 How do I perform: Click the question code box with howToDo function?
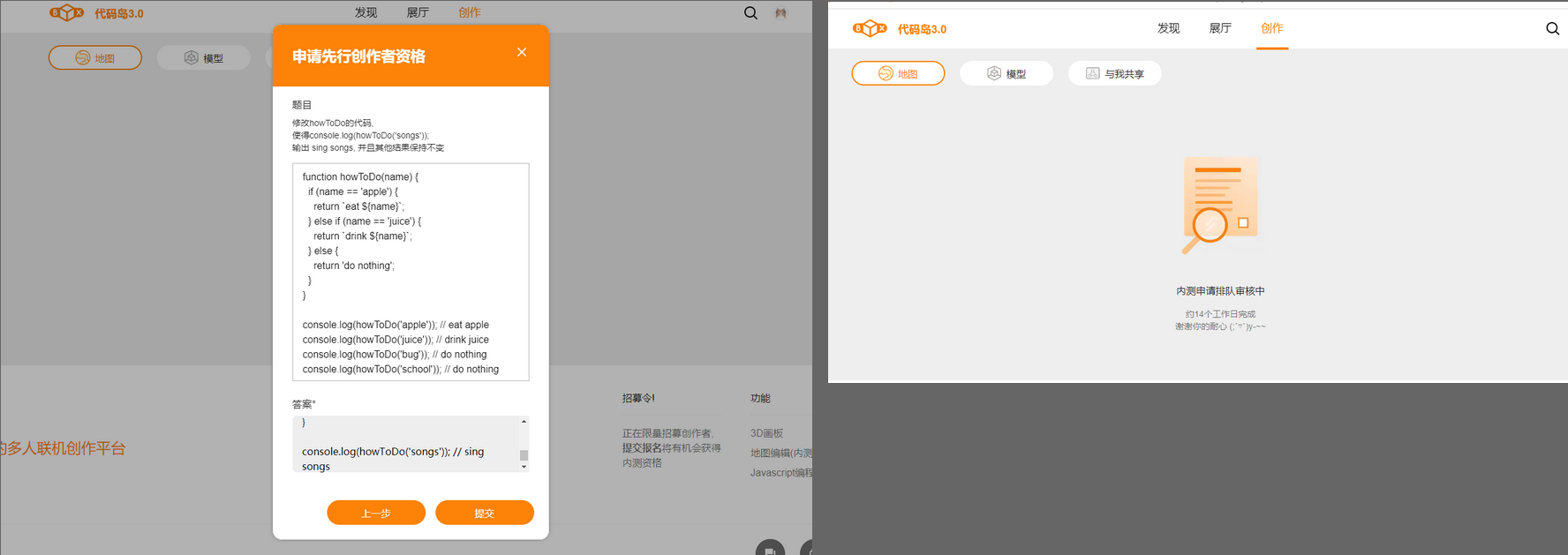[411, 272]
